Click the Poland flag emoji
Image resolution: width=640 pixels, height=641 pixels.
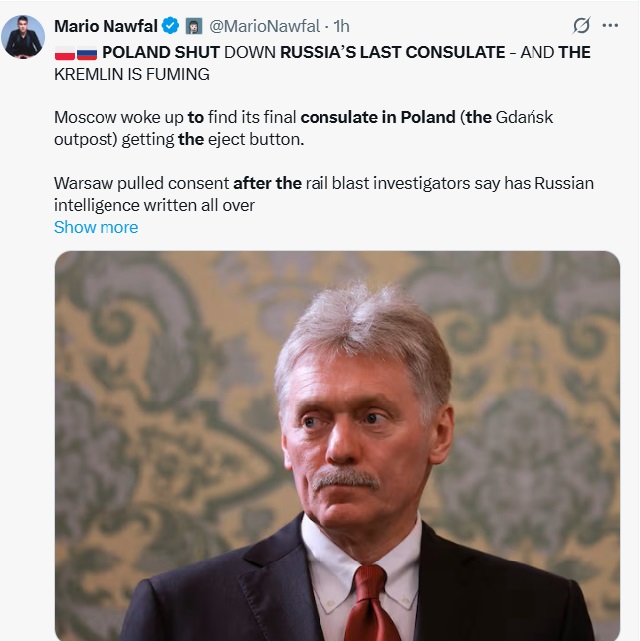click(x=64, y=52)
